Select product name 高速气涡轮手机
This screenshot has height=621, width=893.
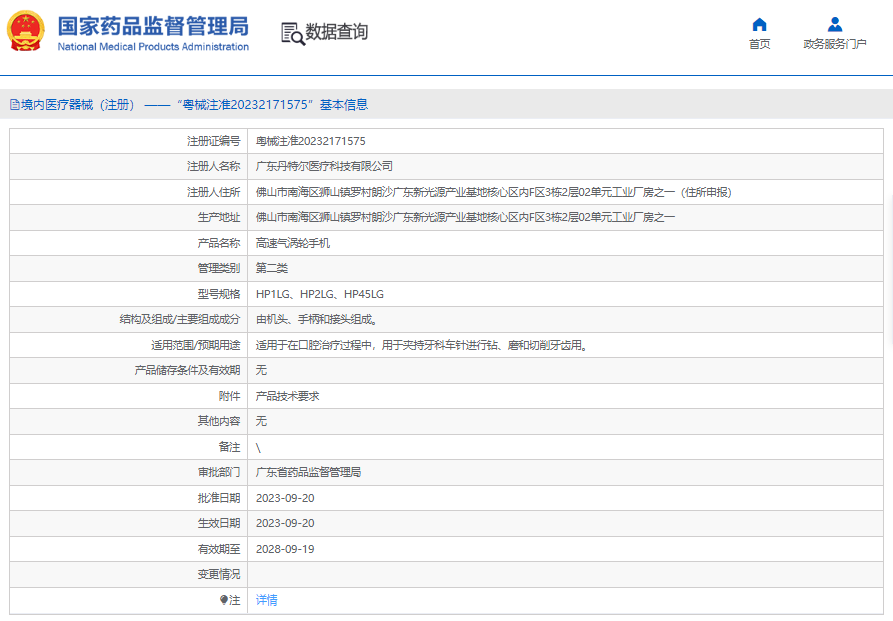tap(293, 243)
